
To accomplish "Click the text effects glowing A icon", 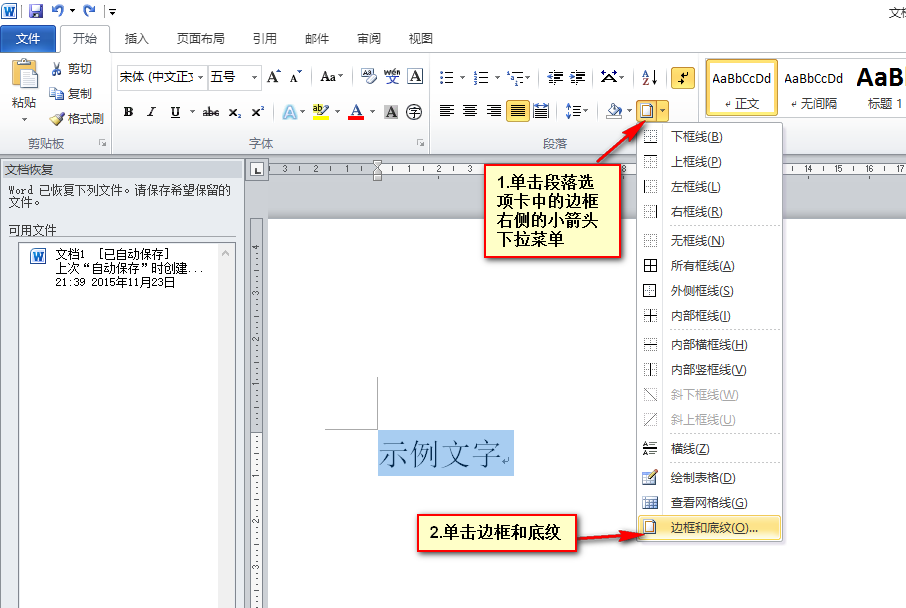I will [x=289, y=112].
